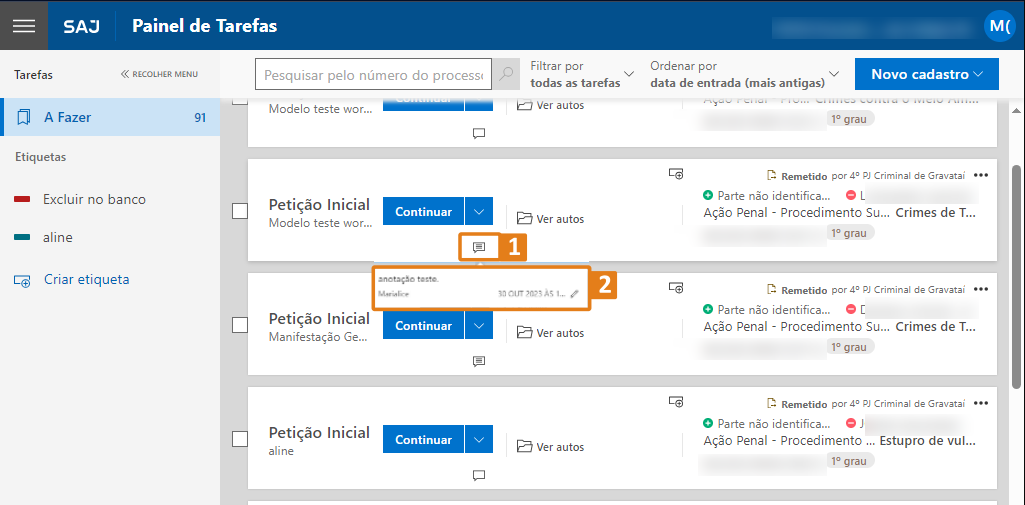Image resolution: width=1025 pixels, height=505 pixels.
Task: Open the hamburger menu
Action: [x=24, y=25]
